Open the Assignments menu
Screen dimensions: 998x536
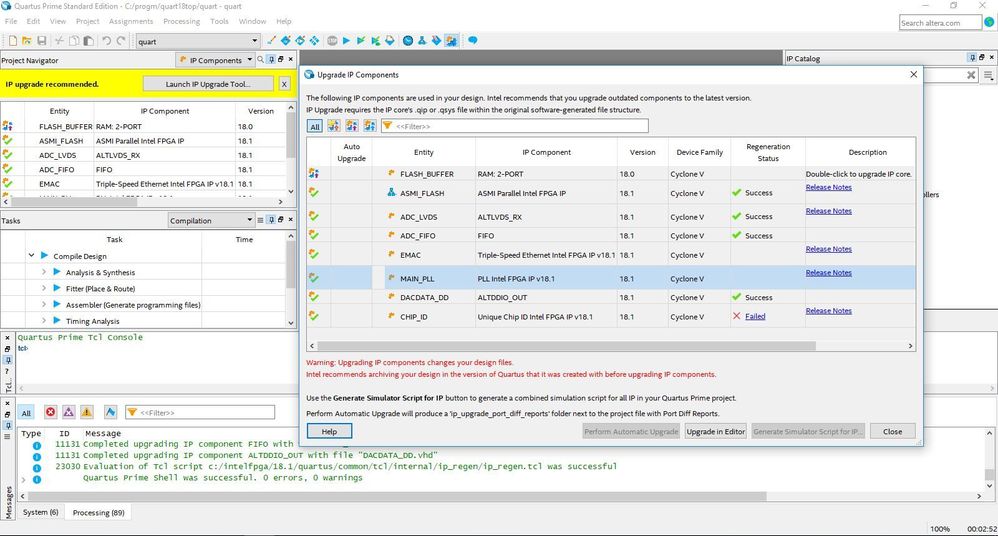click(131, 21)
